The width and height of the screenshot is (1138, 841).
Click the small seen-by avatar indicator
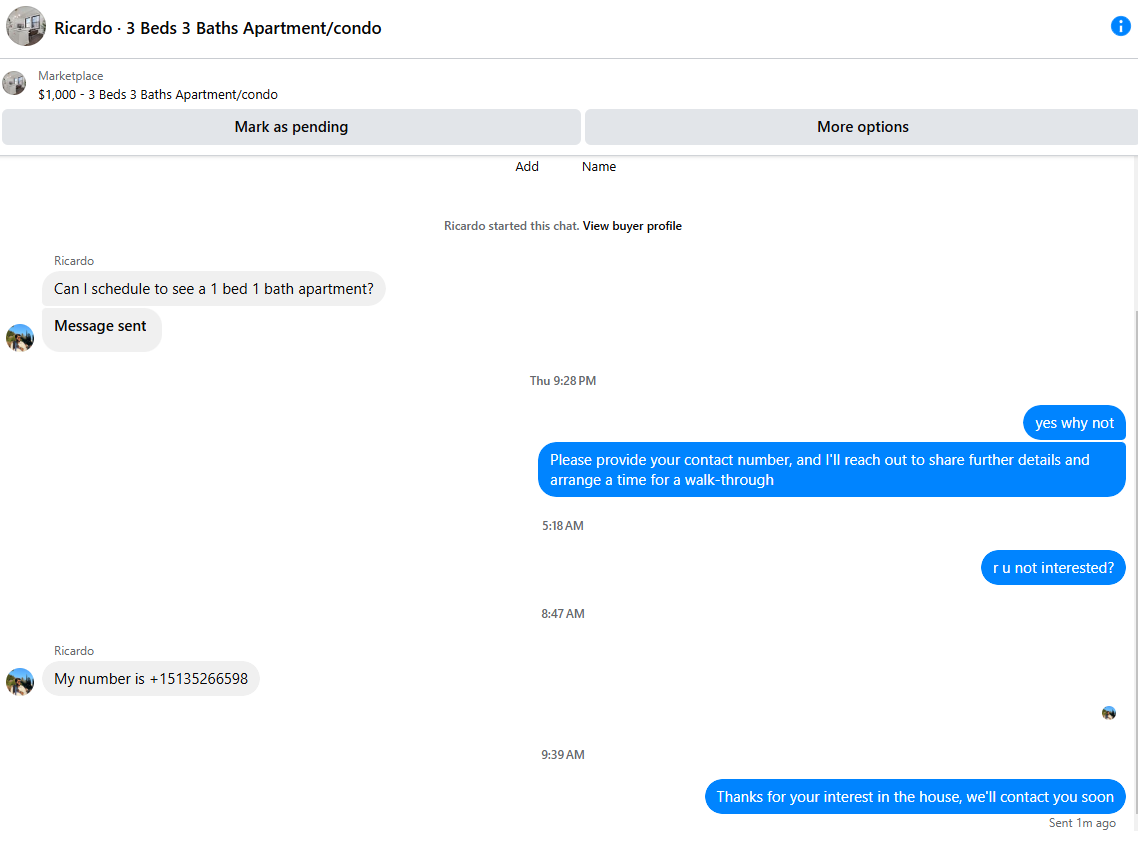[1108, 713]
